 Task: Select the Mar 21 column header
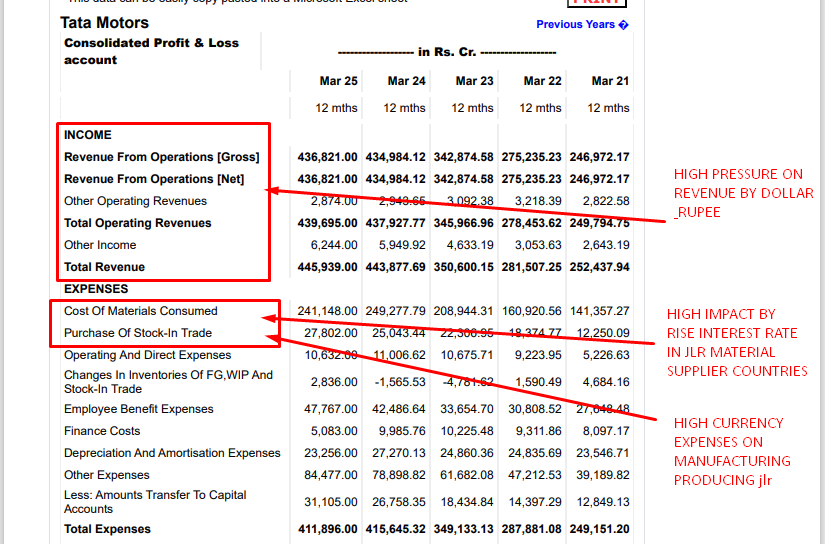click(610, 81)
